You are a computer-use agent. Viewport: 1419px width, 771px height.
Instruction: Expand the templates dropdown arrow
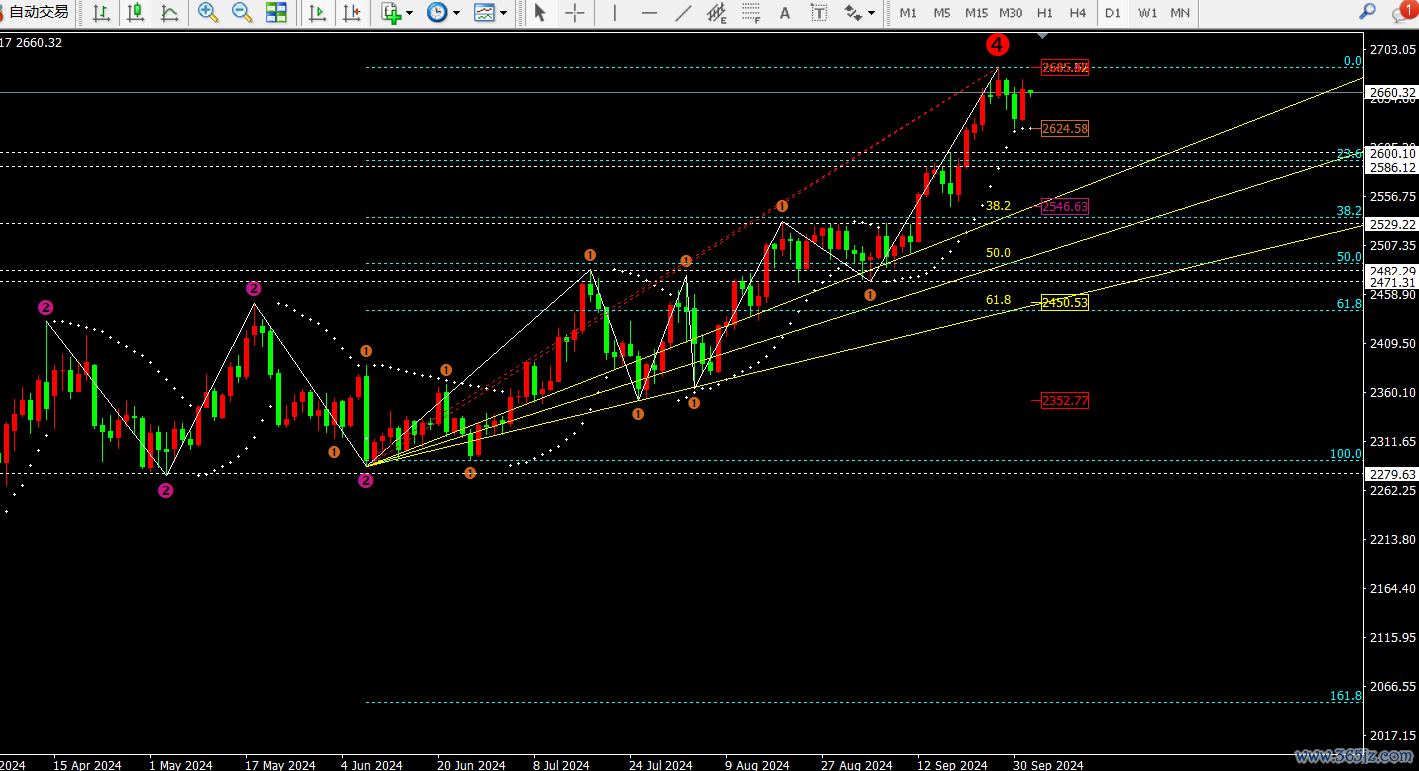[x=503, y=13]
